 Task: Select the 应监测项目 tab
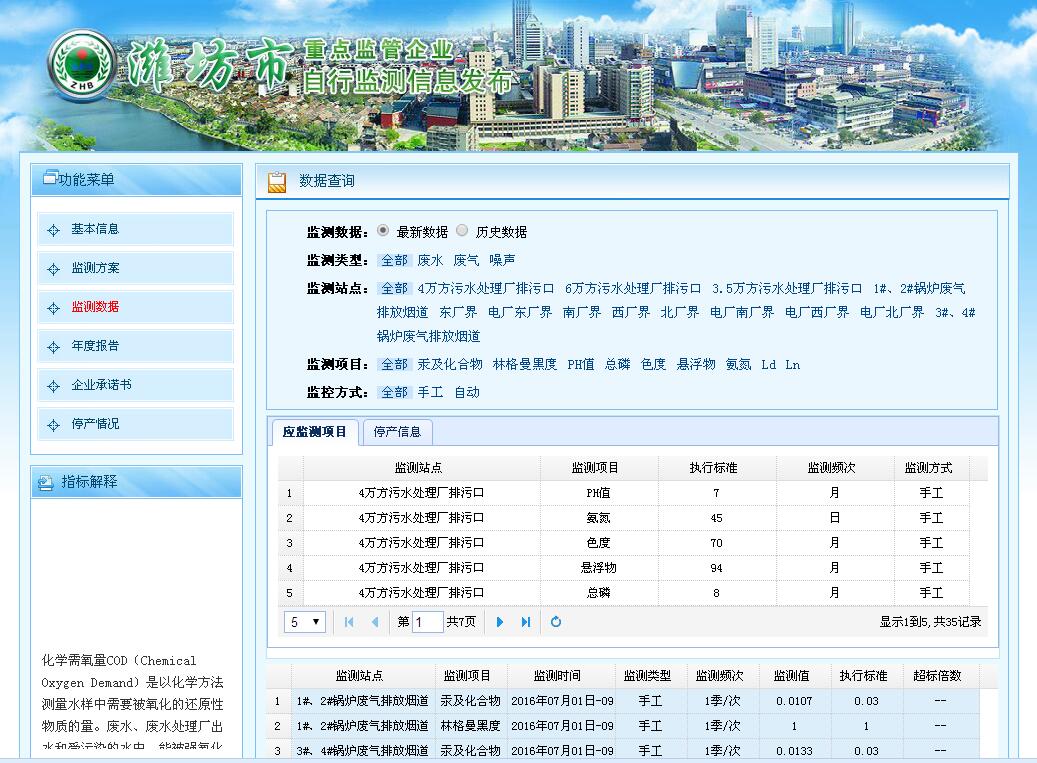tap(315, 432)
